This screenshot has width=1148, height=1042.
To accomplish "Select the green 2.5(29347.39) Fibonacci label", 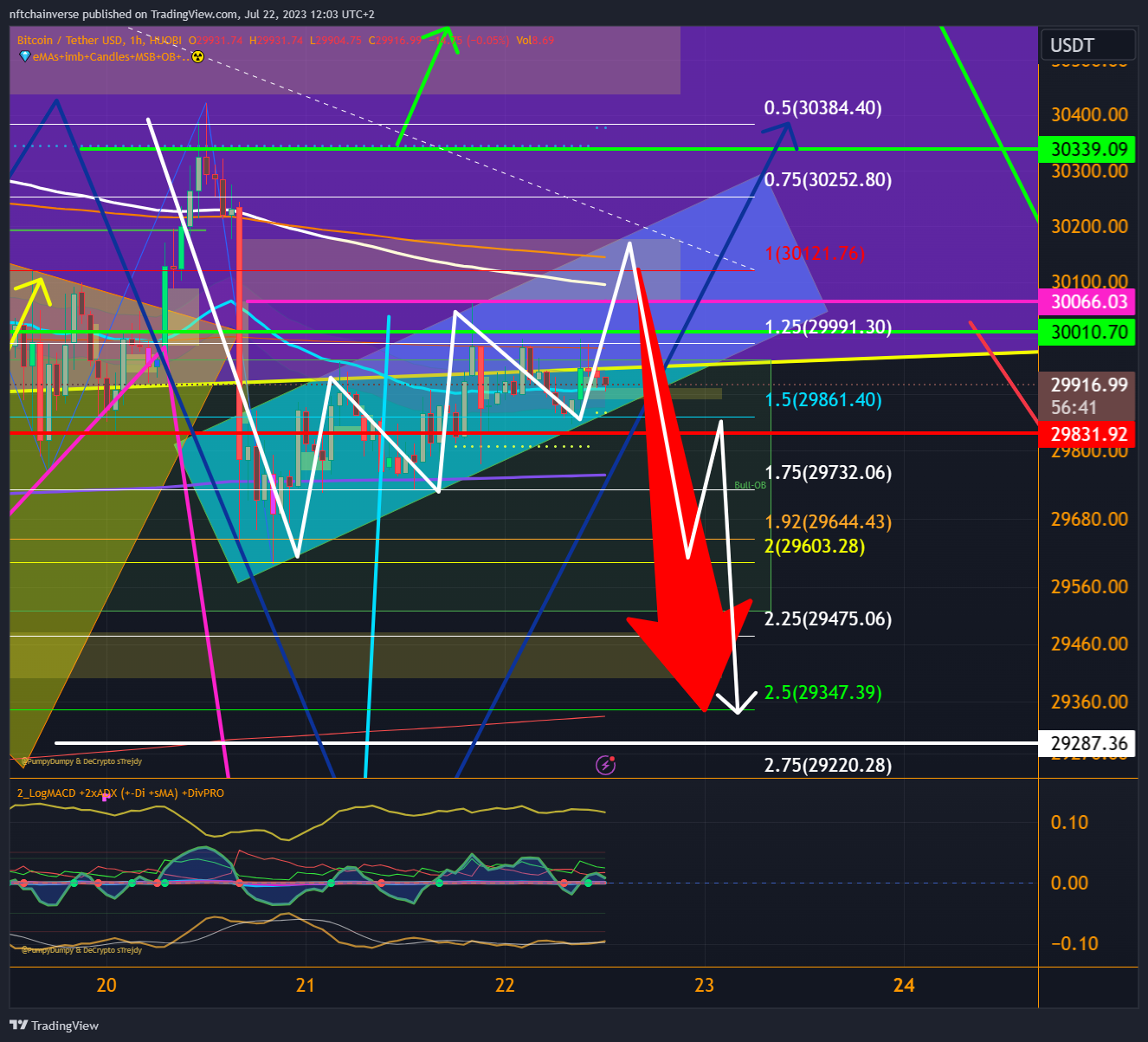I will [x=822, y=693].
